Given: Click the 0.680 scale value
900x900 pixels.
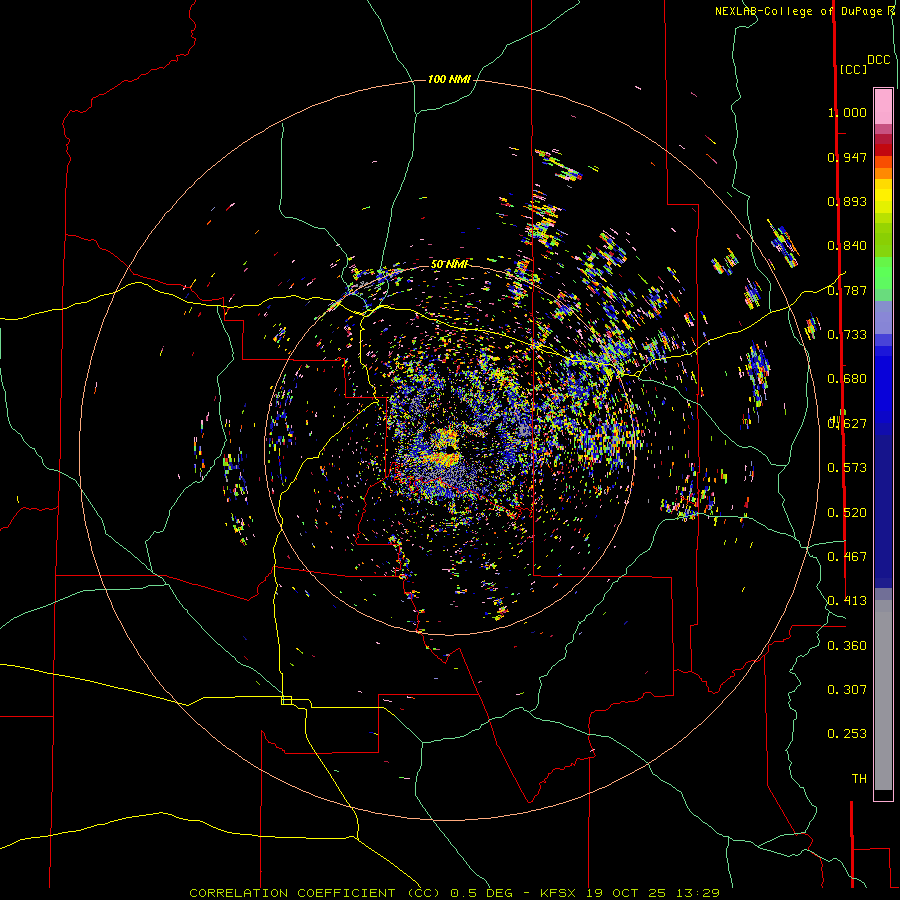Looking at the screenshot, I should (847, 379).
